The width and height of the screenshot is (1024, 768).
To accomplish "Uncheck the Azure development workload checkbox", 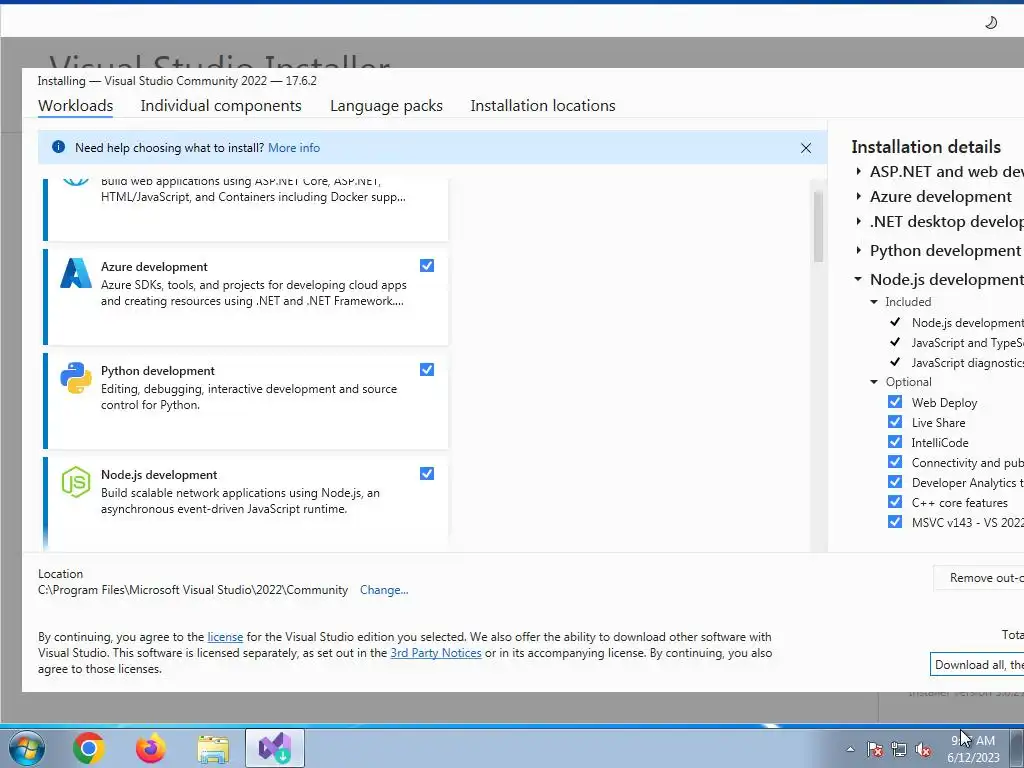I will [x=427, y=266].
